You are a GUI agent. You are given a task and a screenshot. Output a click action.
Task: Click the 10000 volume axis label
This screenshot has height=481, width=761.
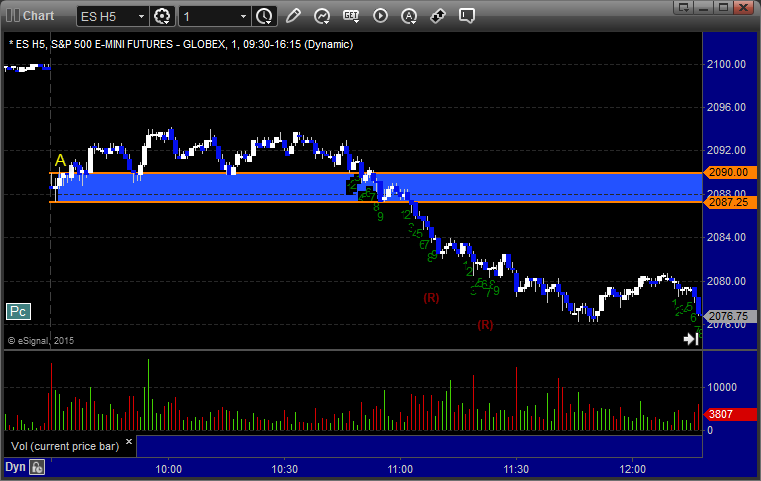722,387
